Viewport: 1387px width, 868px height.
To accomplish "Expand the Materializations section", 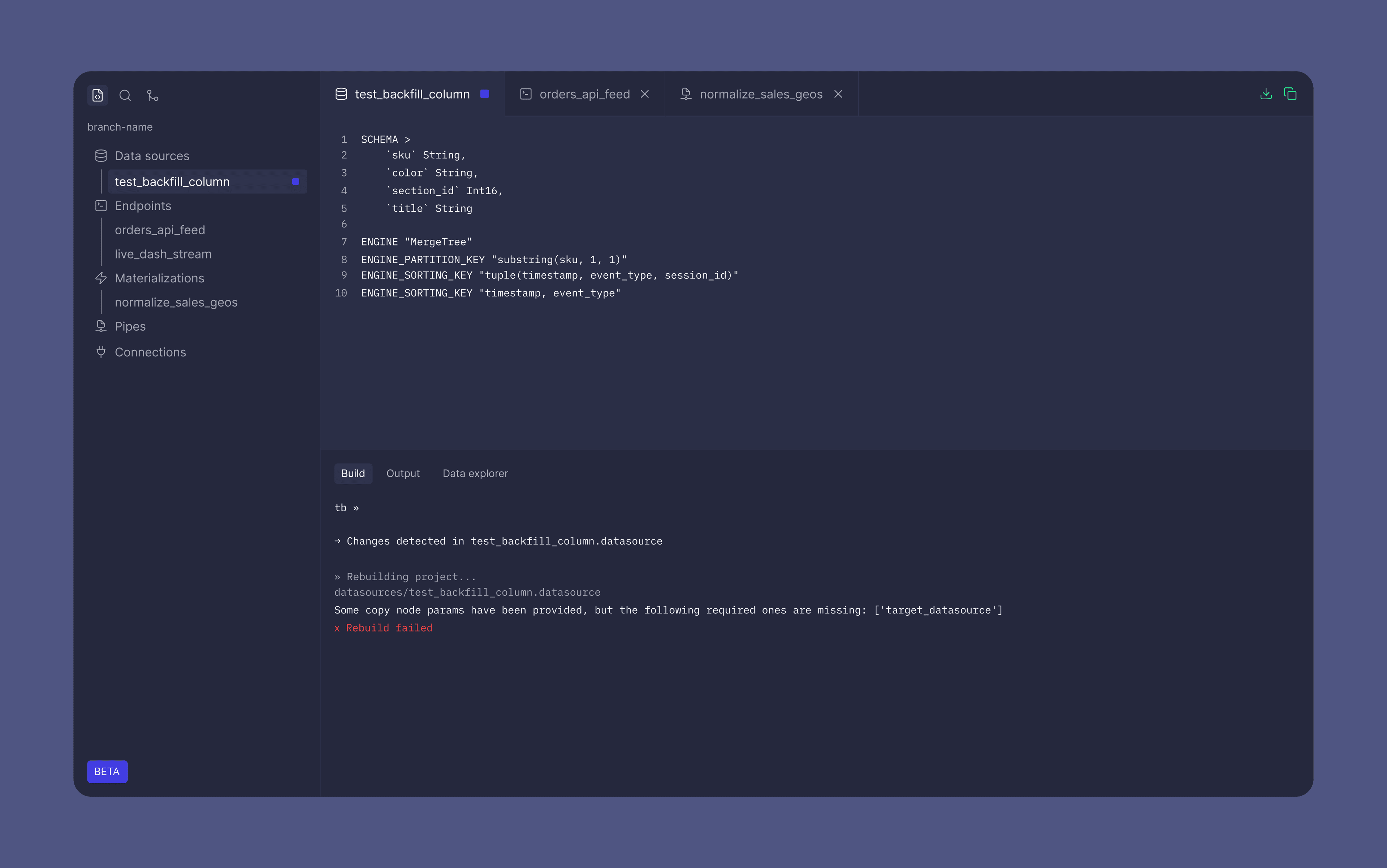I will point(159,278).
